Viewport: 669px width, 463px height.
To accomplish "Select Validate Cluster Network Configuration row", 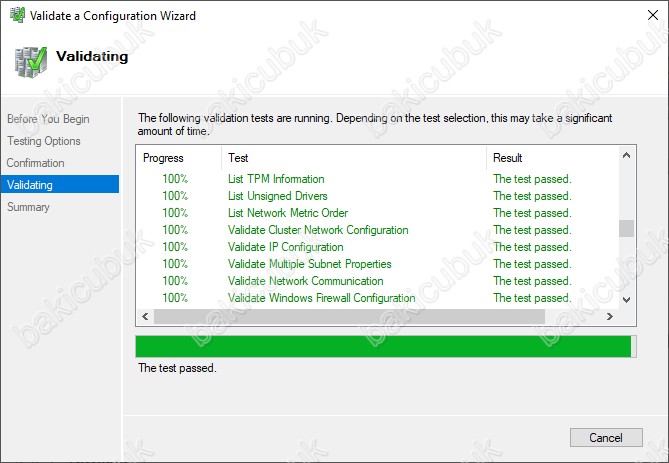I will [378, 230].
